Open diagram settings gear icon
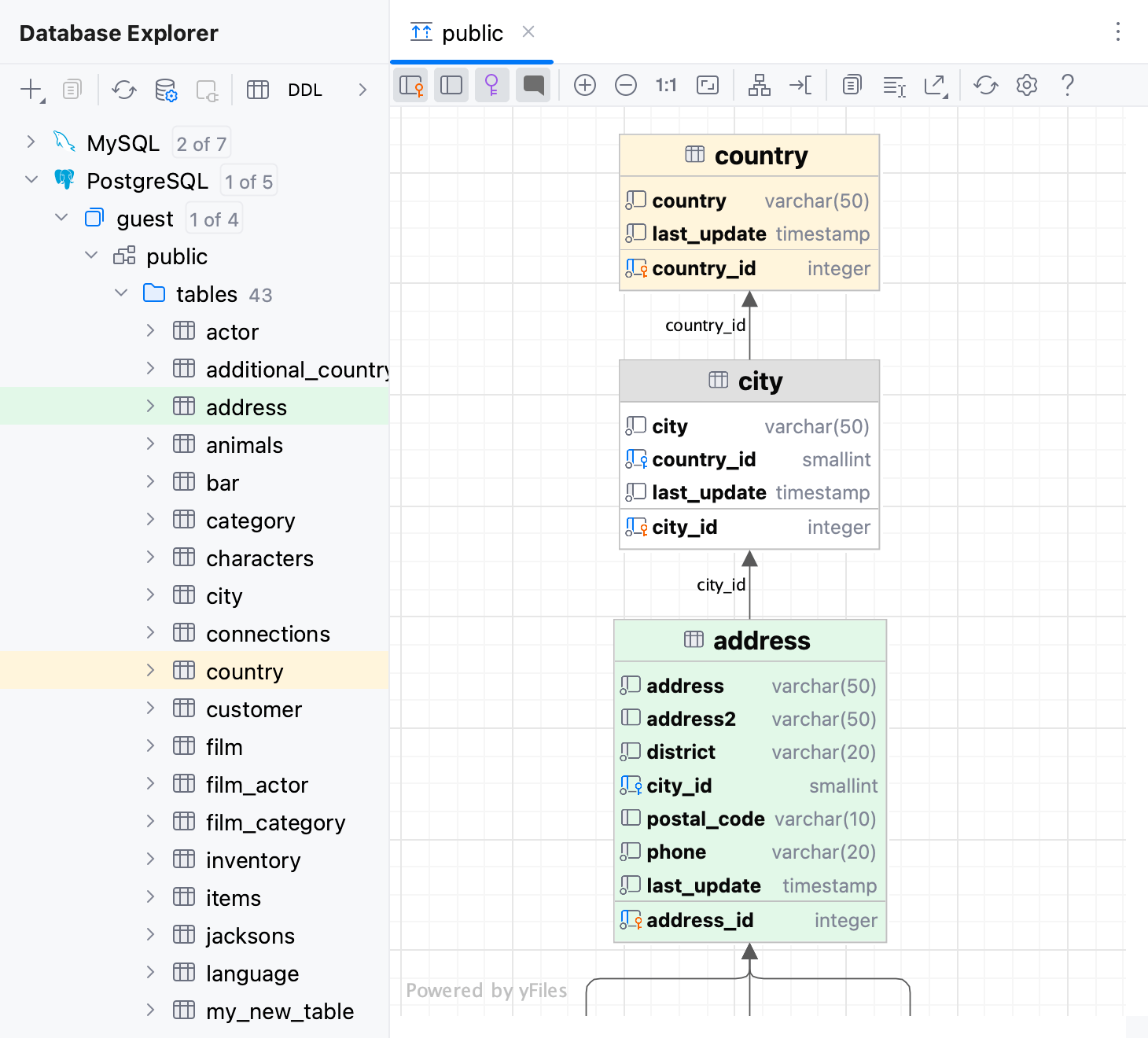Image resolution: width=1148 pixels, height=1038 pixels. click(x=1027, y=85)
